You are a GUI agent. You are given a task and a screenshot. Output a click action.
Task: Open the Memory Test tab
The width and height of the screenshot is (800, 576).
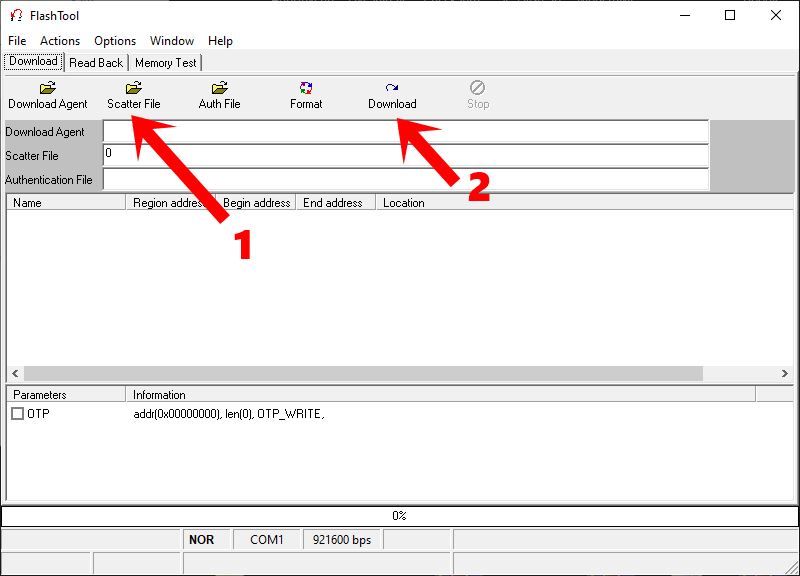pyautogui.click(x=165, y=61)
